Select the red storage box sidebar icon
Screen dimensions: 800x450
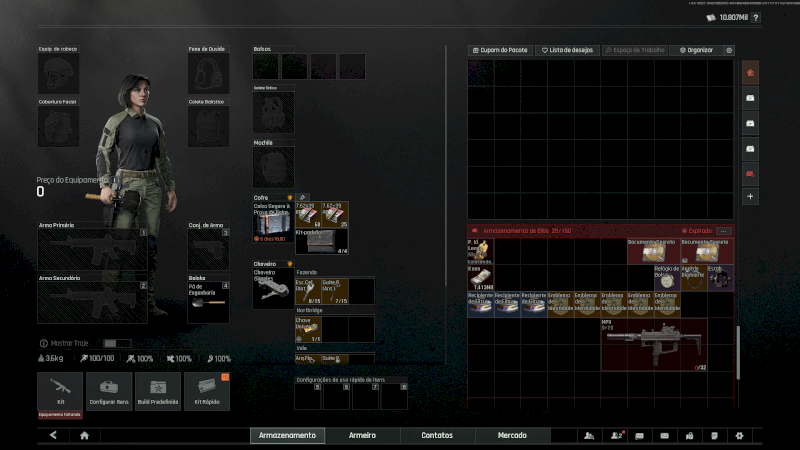click(x=750, y=172)
